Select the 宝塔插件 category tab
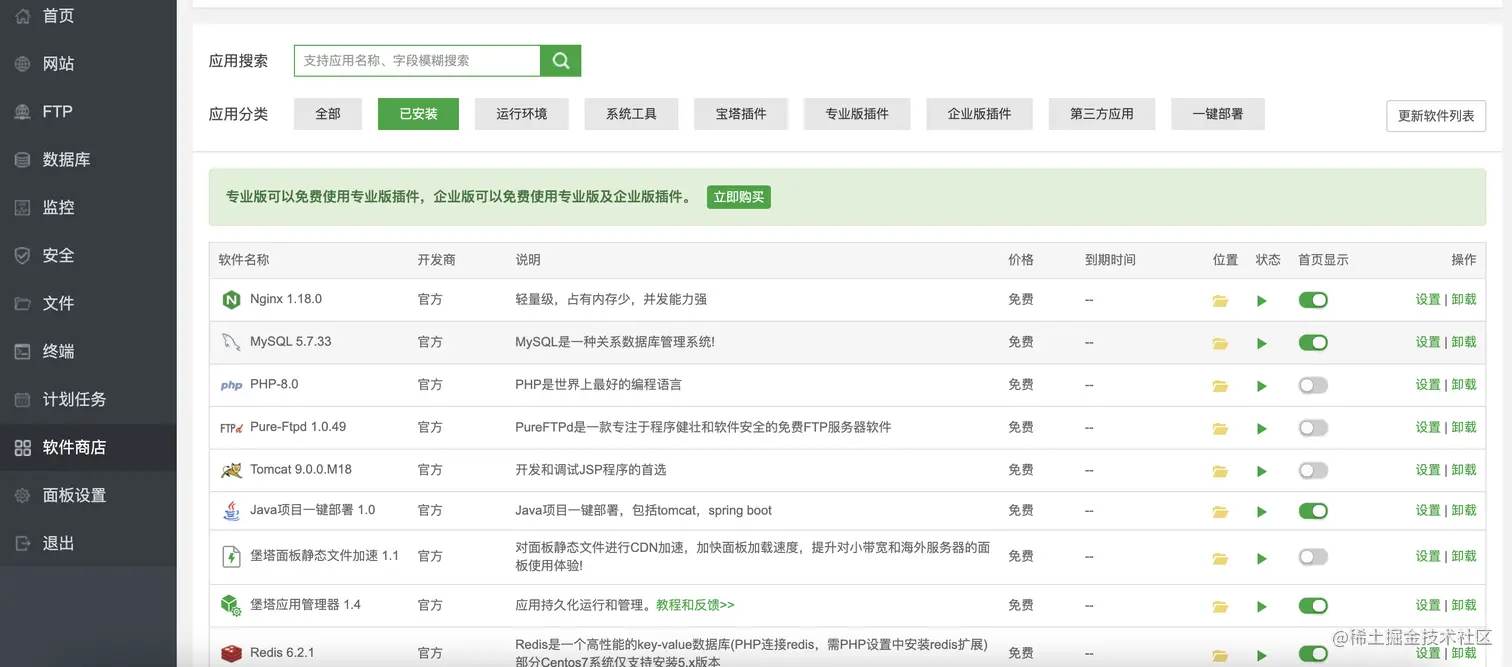This screenshot has width=1512, height=667. [x=741, y=114]
